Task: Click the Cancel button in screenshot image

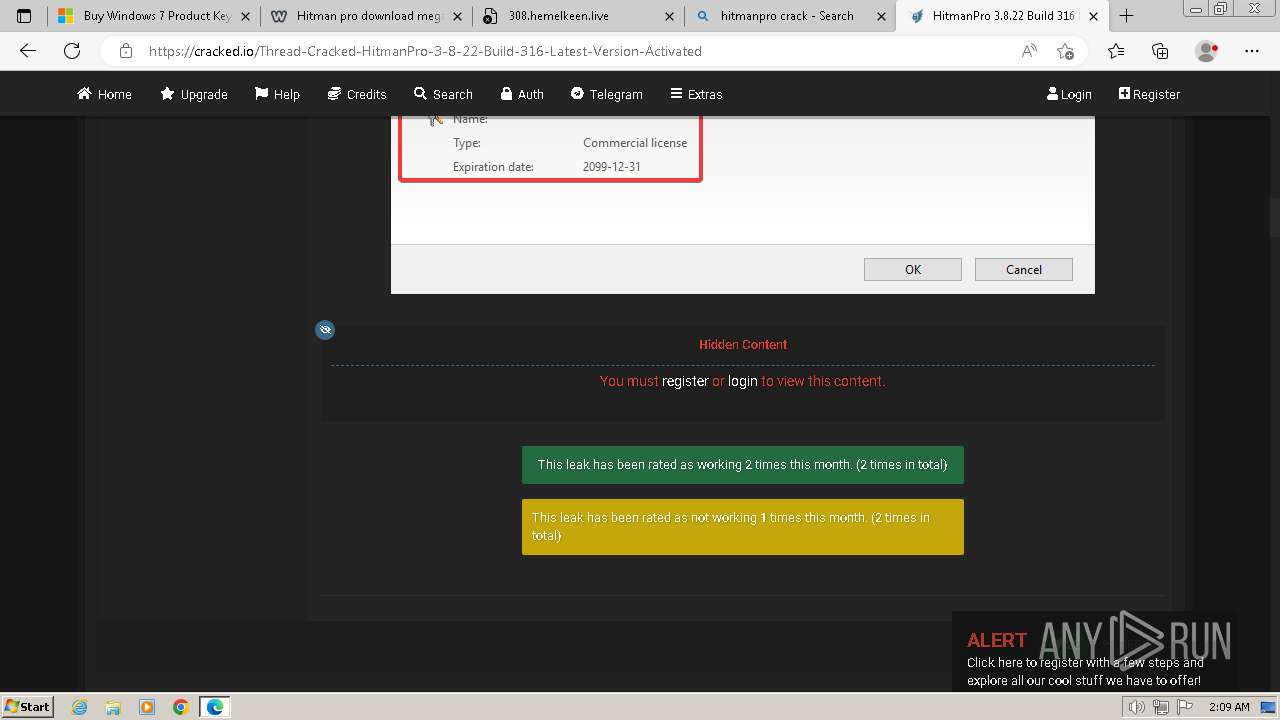Action: (x=1024, y=269)
